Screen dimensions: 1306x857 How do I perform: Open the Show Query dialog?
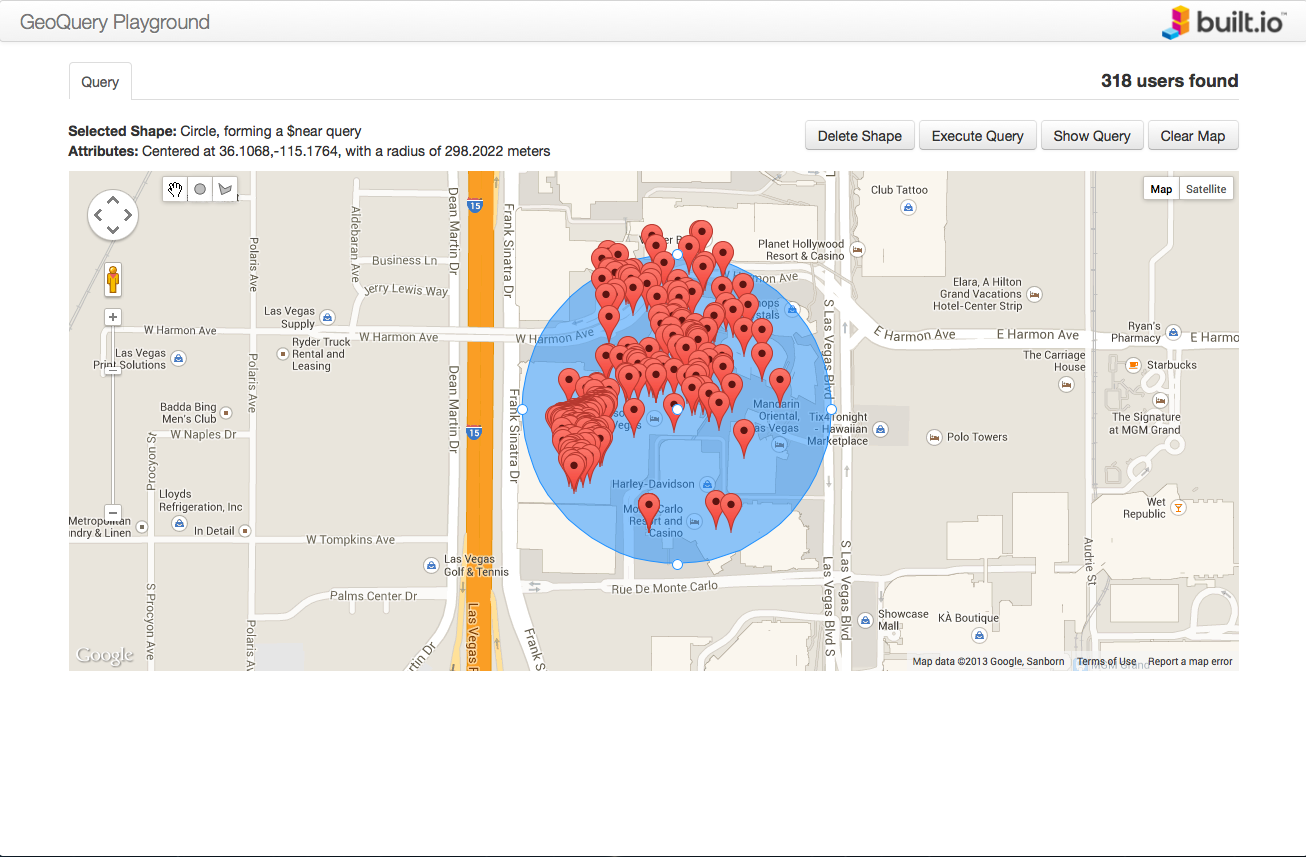[x=1092, y=135]
